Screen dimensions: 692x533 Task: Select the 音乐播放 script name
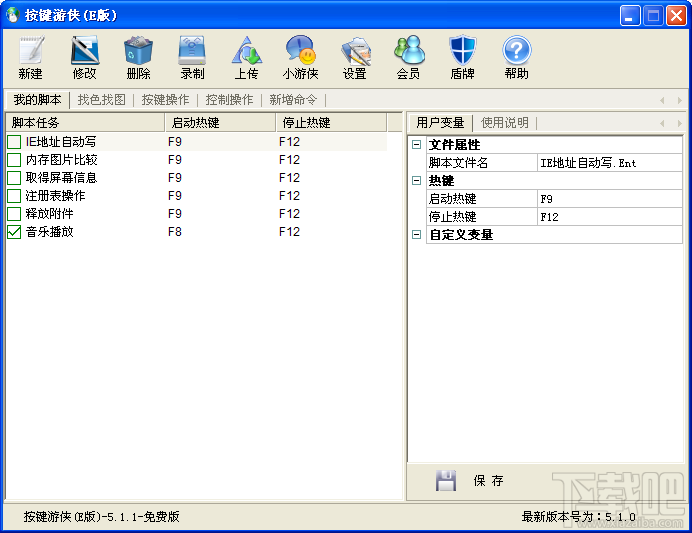tap(49, 232)
